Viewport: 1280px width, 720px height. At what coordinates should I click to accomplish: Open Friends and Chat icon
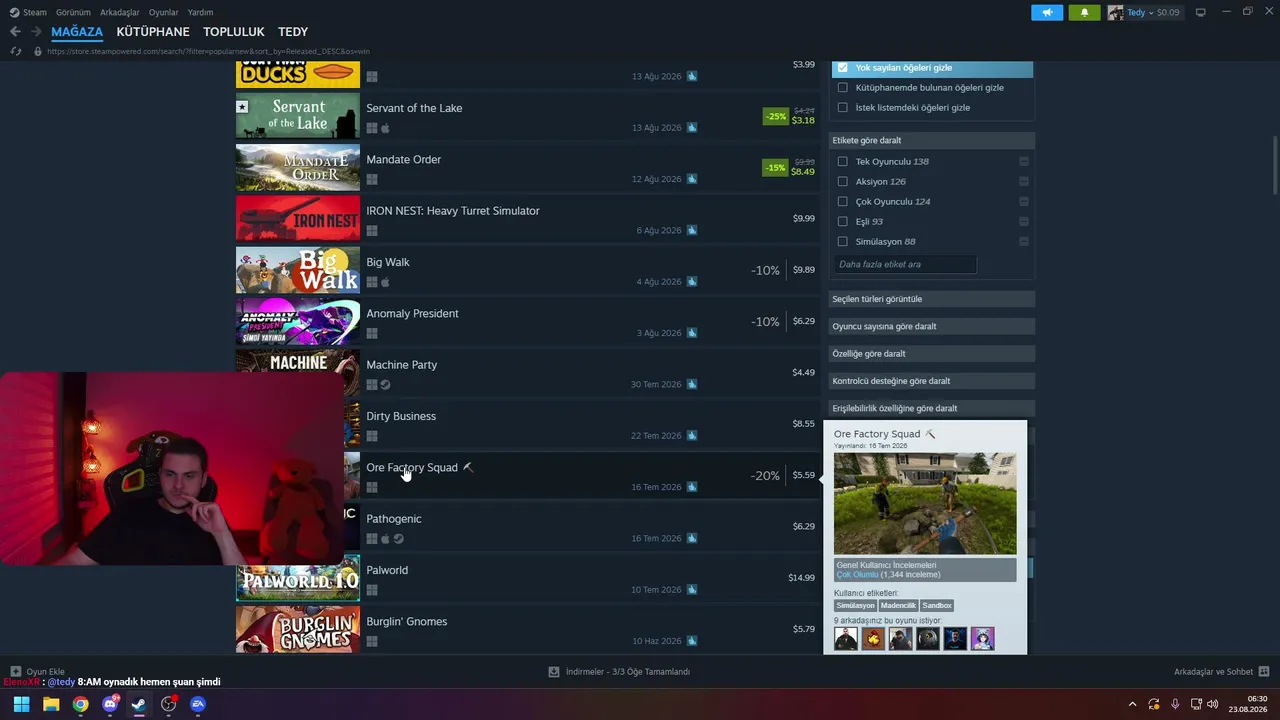[x=1264, y=672]
